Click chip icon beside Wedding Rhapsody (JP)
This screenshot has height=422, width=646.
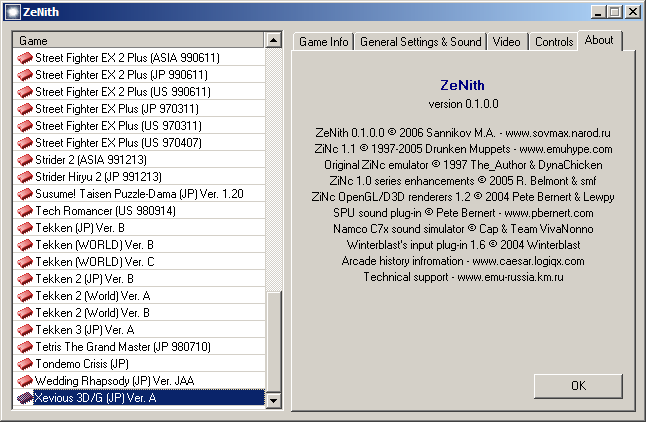click(x=25, y=381)
